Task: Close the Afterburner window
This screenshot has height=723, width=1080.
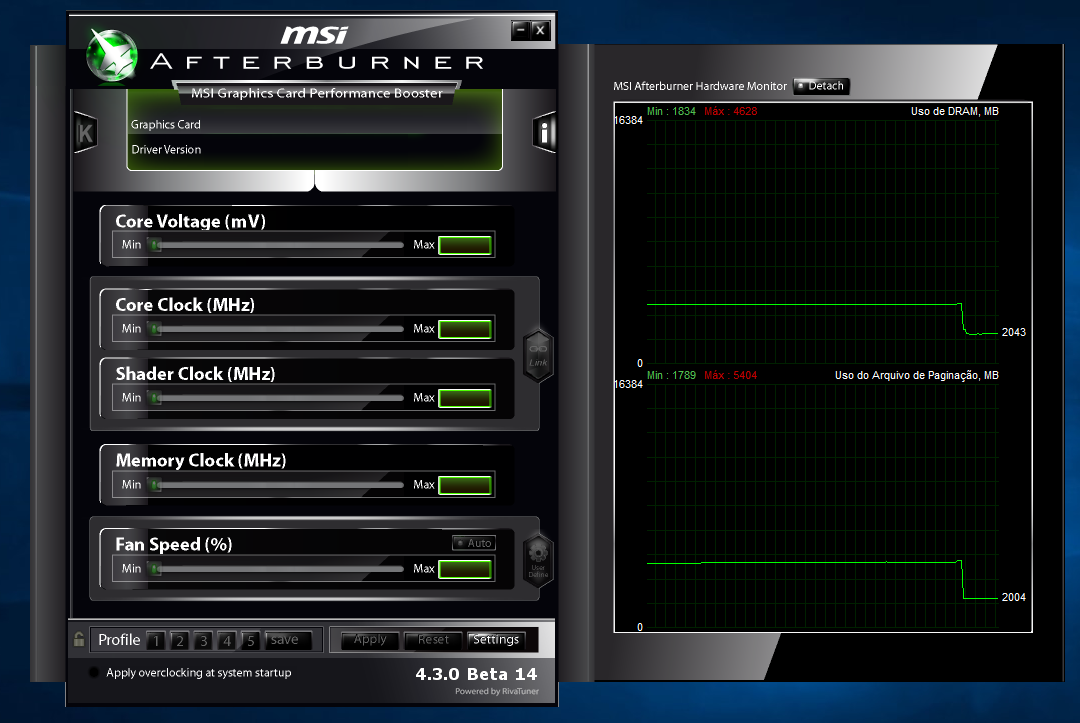Action: tap(541, 30)
